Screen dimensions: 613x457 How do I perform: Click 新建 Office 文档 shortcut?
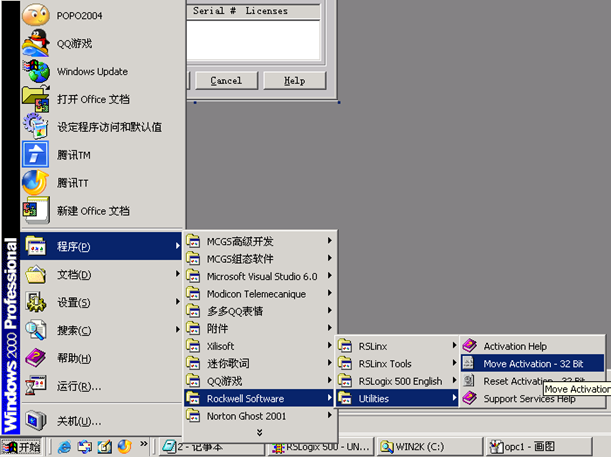pyautogui.click(x=93, y=211)
